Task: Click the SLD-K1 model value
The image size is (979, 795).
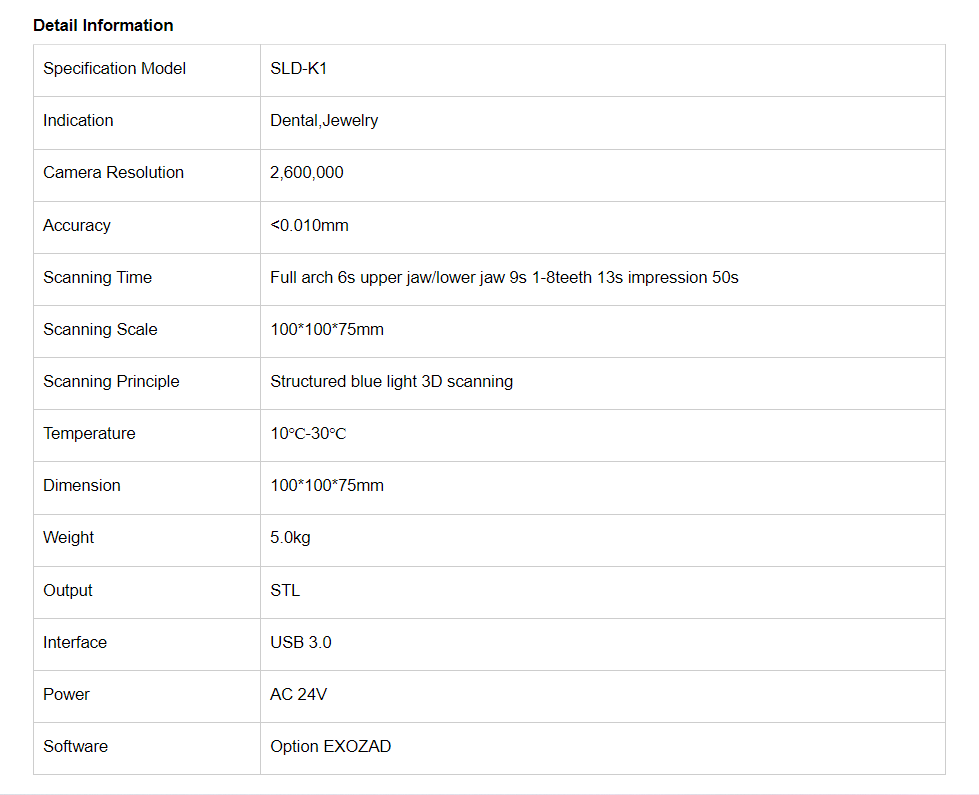Action: pyautogui.click(x=298, y=69)
